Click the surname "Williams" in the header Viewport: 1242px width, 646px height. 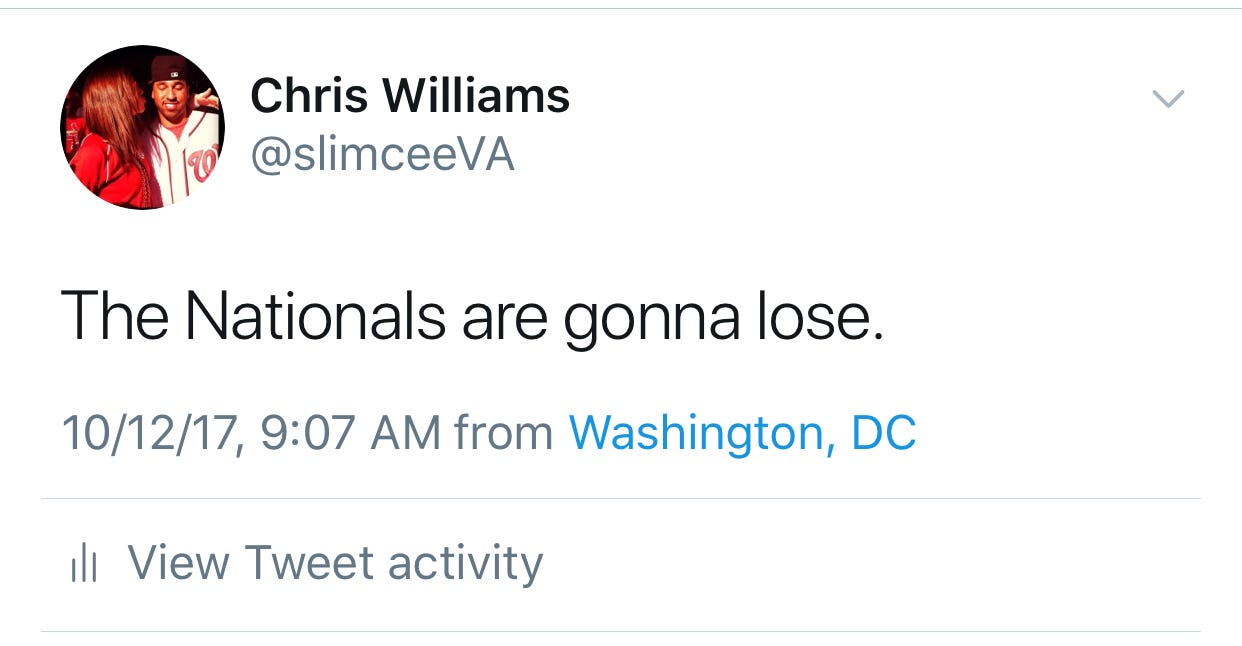[x=476, y=96]
